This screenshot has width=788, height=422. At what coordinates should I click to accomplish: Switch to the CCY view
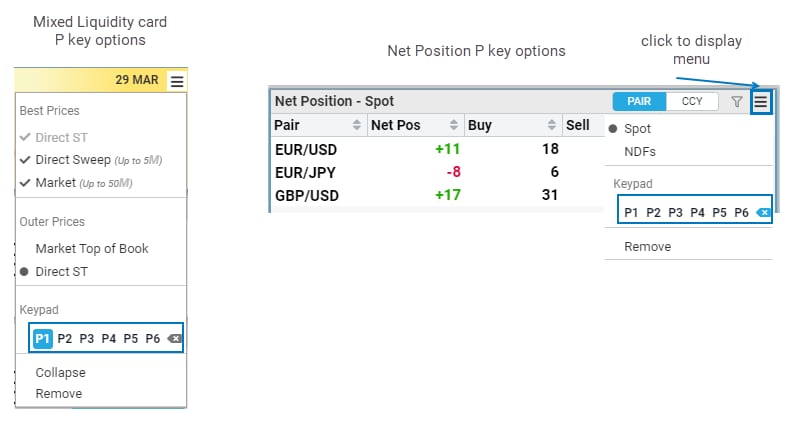pos(692,101)
